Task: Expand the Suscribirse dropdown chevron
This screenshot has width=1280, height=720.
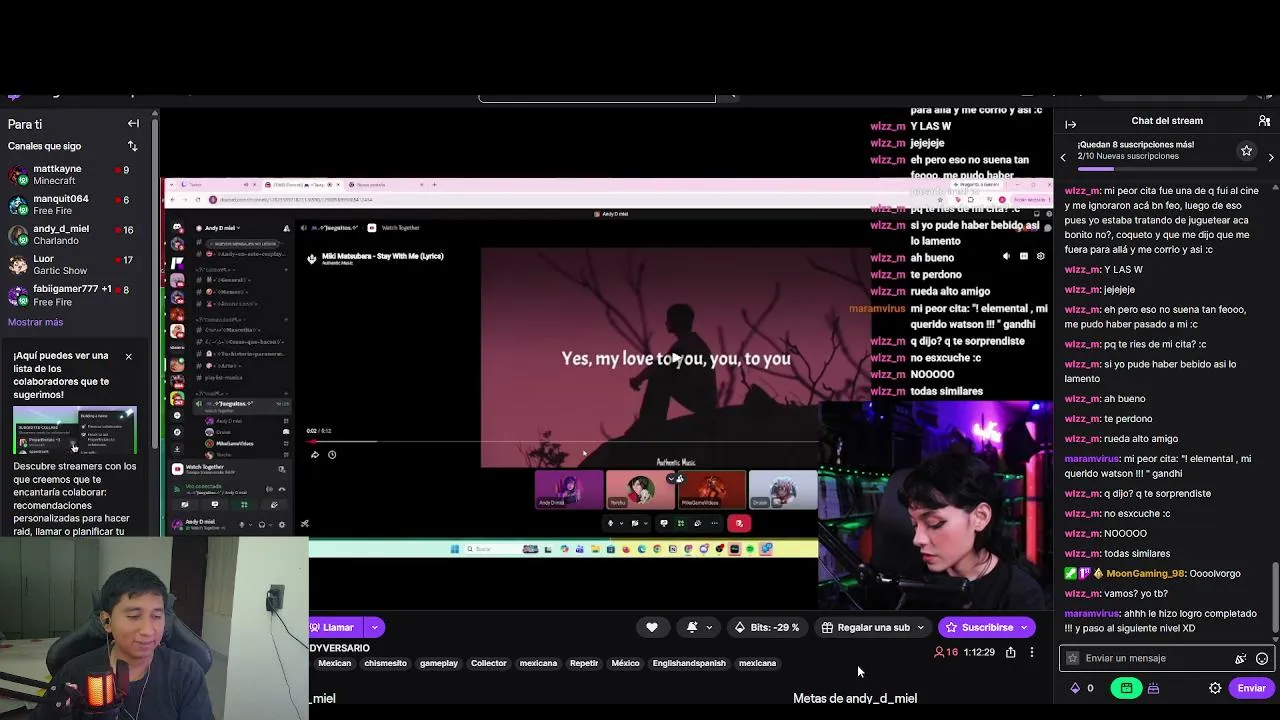Action: pos(1024,628)
